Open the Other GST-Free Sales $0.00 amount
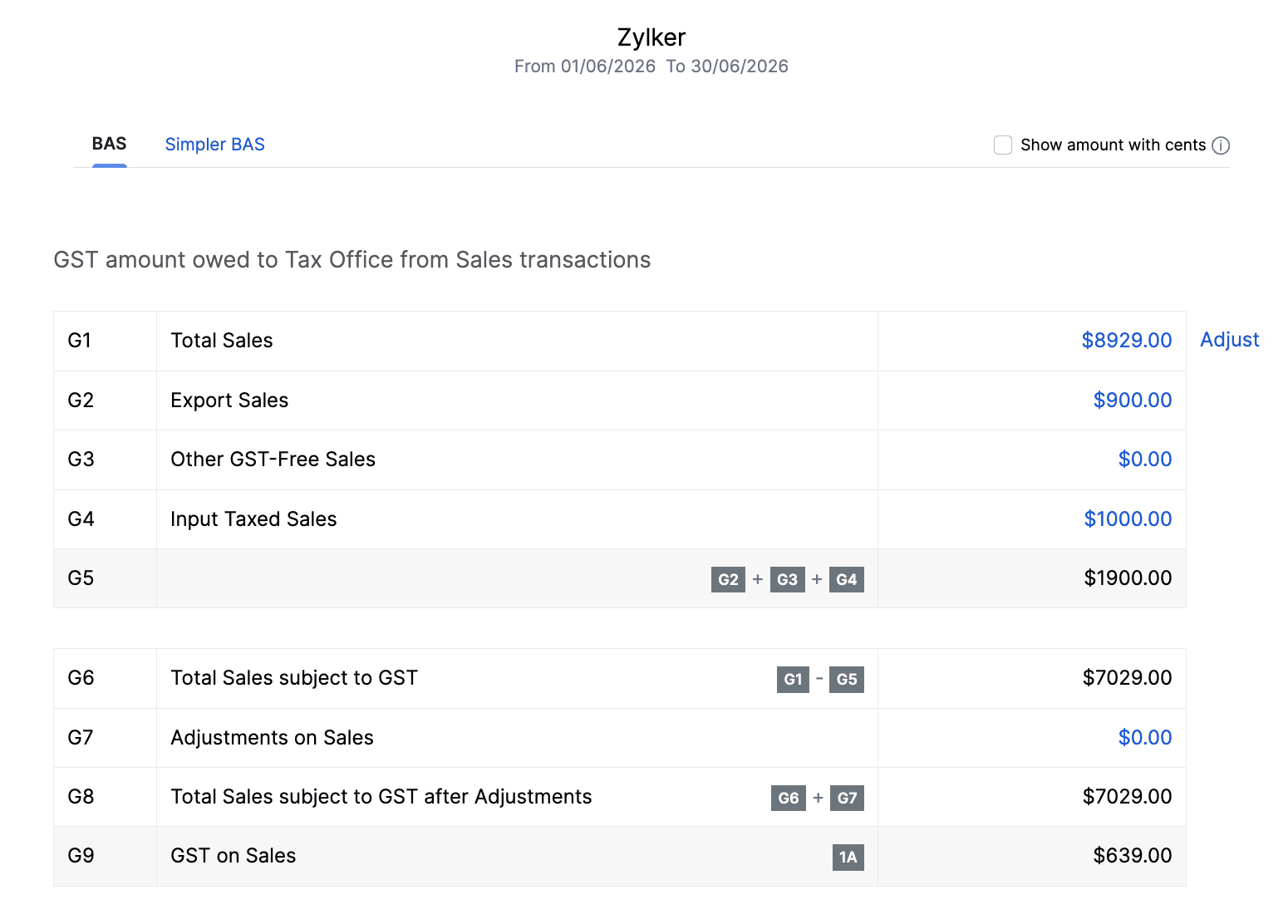This screenshot has height=924, width=1288. coord(1144,460)
